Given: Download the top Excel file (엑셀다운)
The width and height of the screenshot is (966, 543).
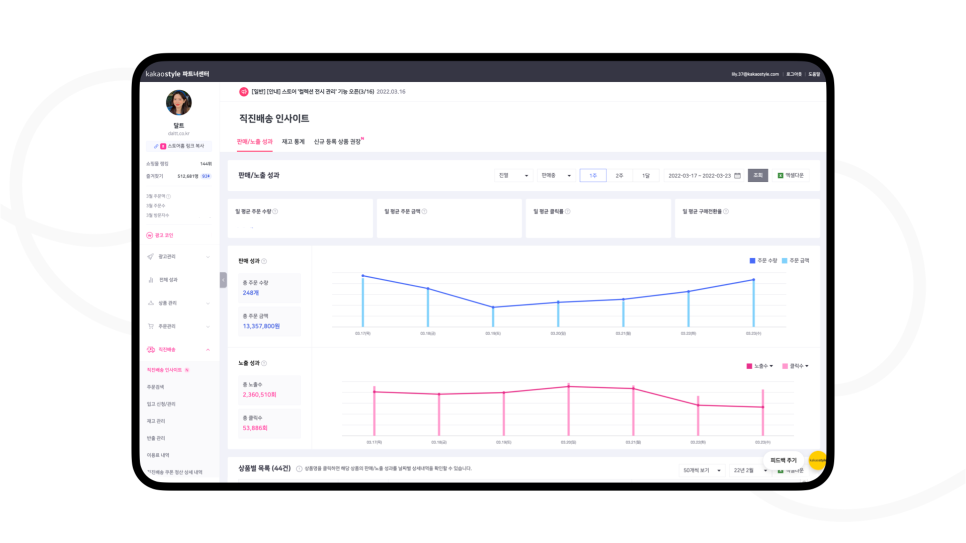Looking at the screenshot, I should coord(790,176).
